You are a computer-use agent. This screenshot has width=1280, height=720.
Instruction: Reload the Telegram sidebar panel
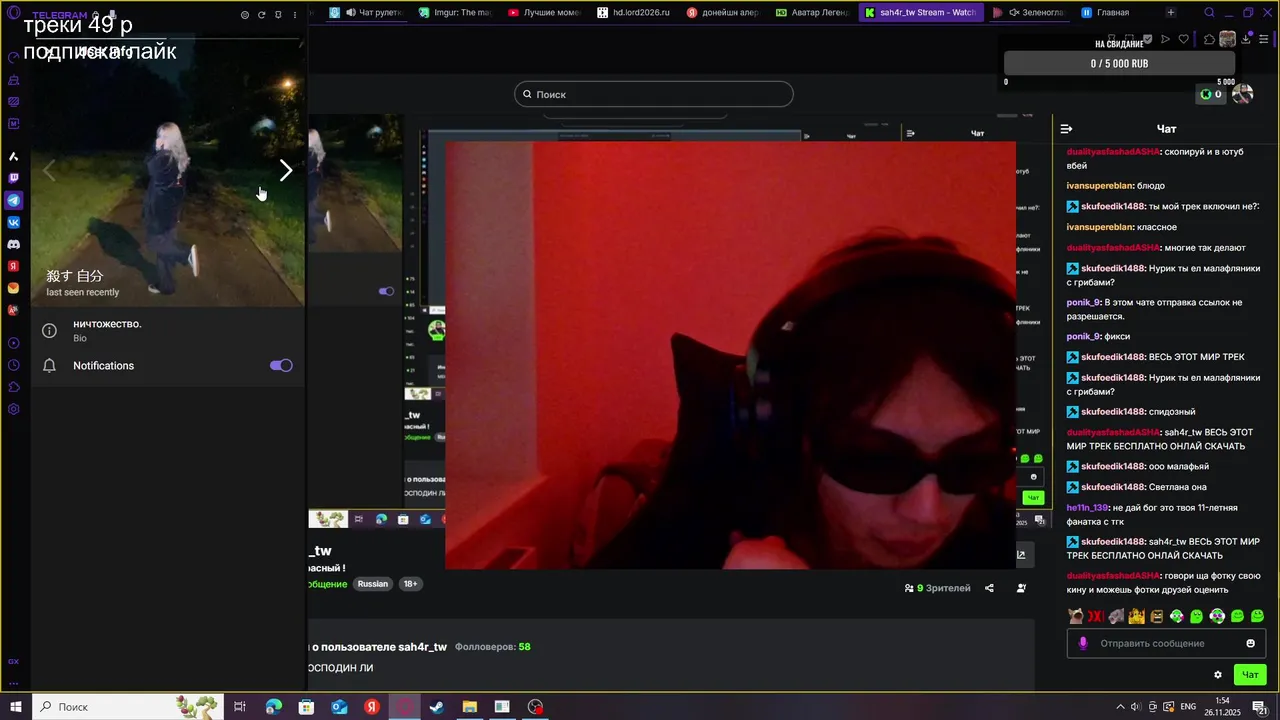tap(261, 15)
